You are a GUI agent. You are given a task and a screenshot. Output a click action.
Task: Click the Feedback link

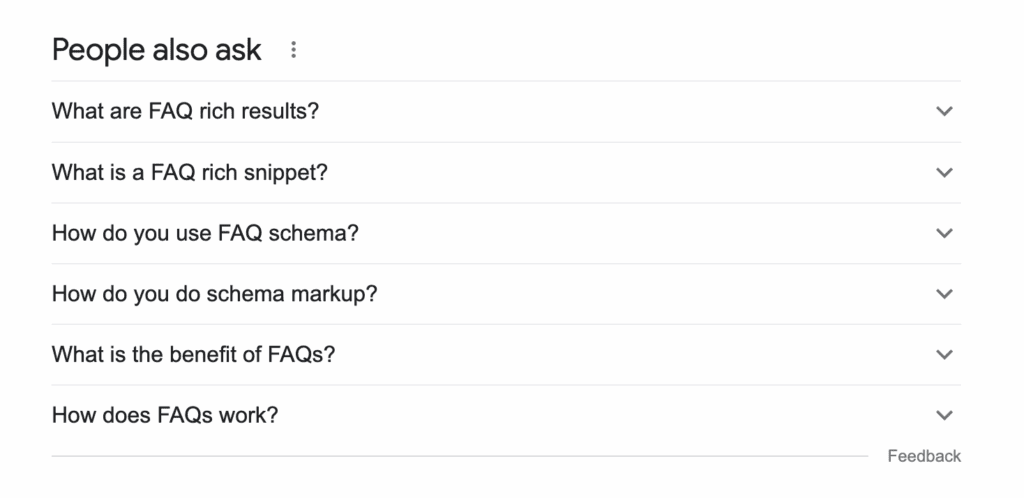[x=924, y=456]
